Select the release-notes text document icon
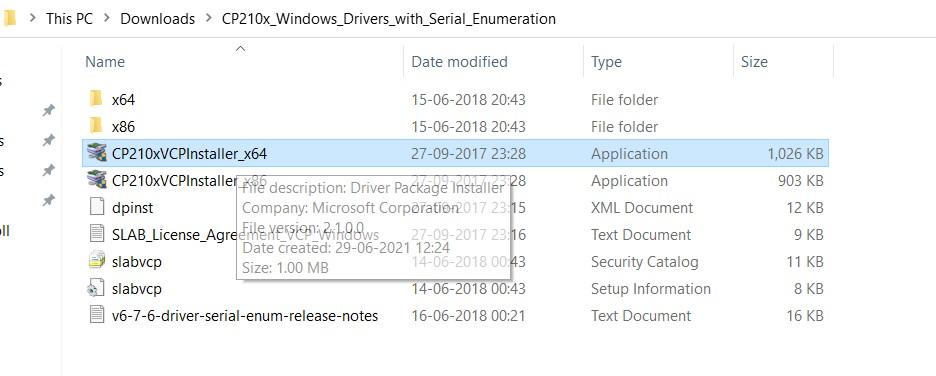The height and width of the screenshot is (376, 936). click(97, 315)
